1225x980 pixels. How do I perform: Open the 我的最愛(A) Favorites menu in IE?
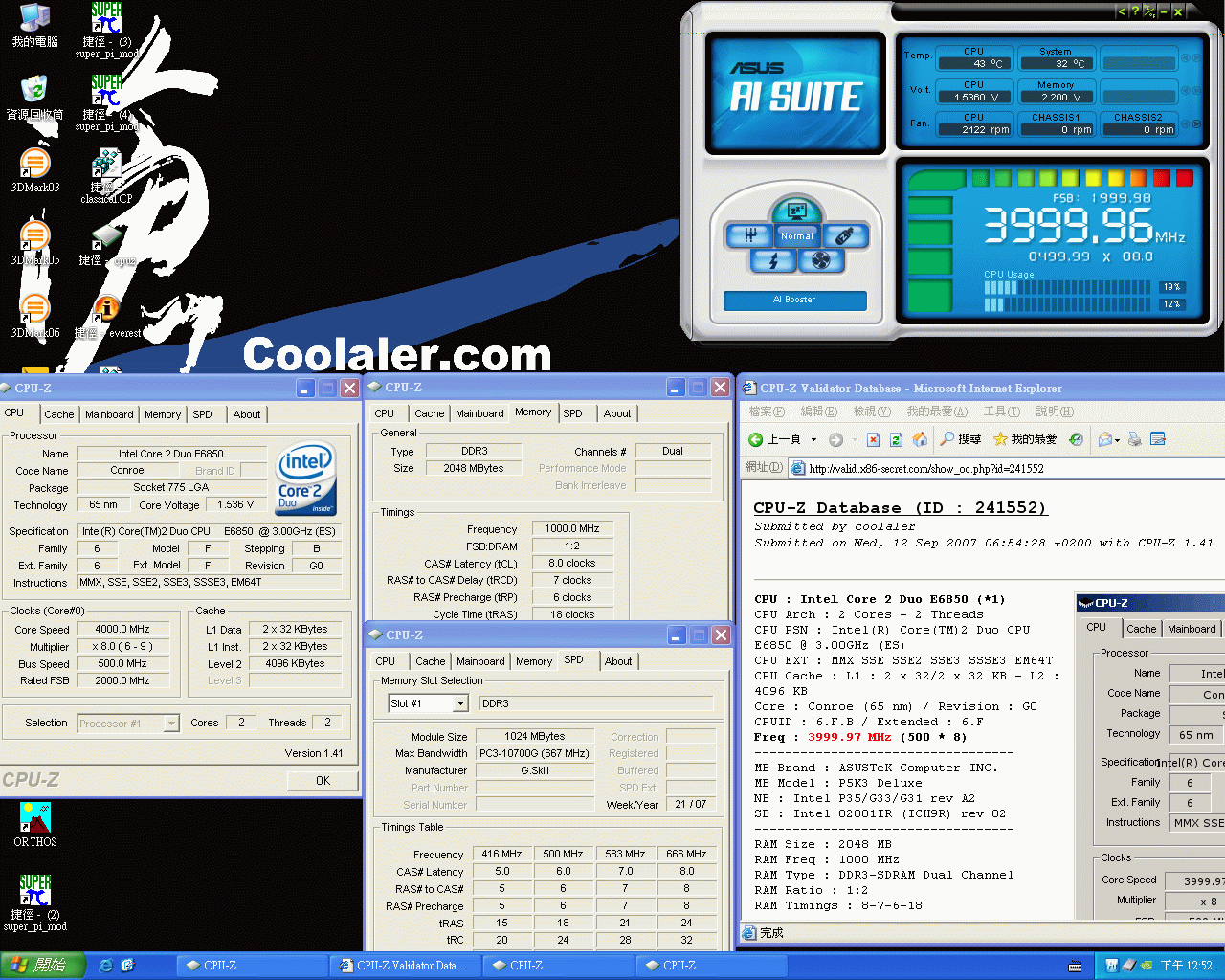[936, 412]
